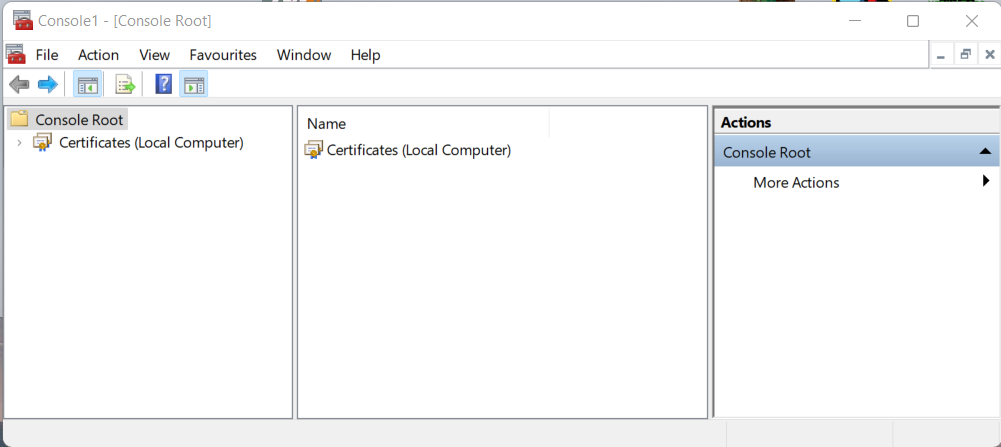Click the certificate icon in the tree pane
The width and height of the screenshot is (1001, 447).
pos(43,142)
